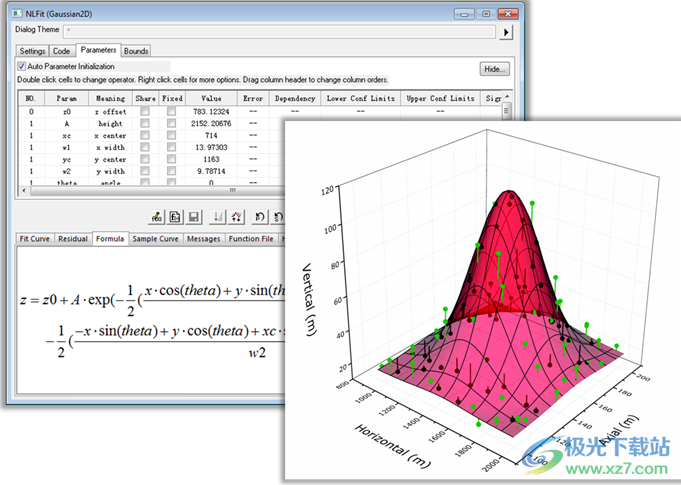Click the "z offset" meaning cell

110,112
